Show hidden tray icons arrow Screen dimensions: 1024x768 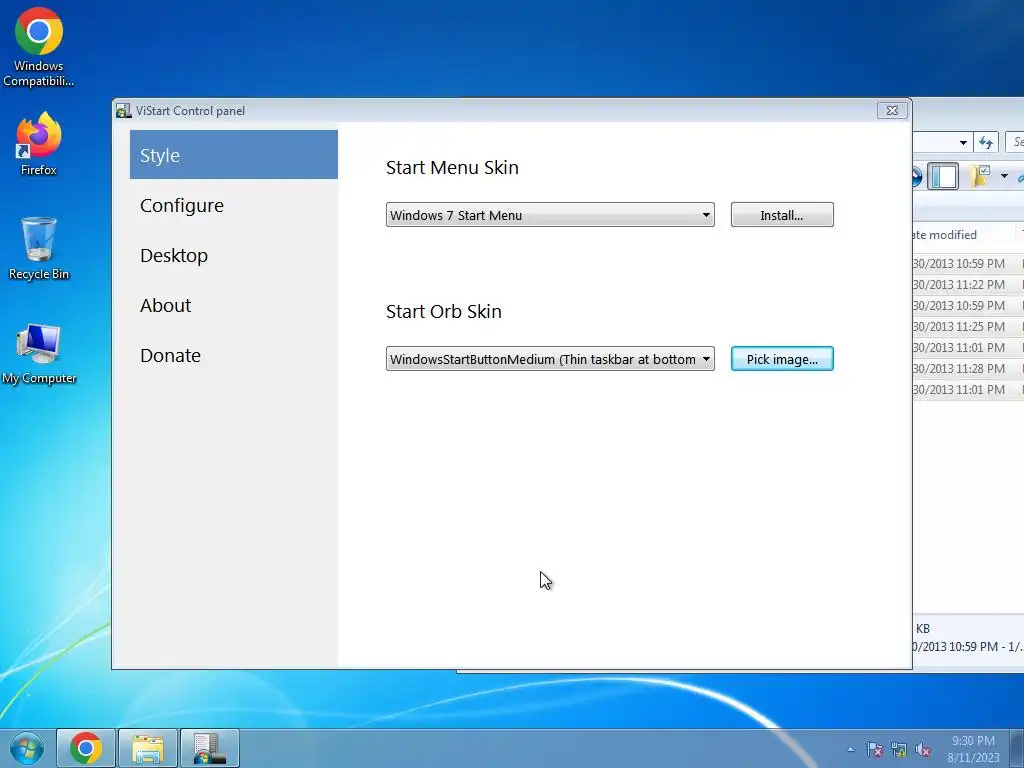click(x=850, y=749)
